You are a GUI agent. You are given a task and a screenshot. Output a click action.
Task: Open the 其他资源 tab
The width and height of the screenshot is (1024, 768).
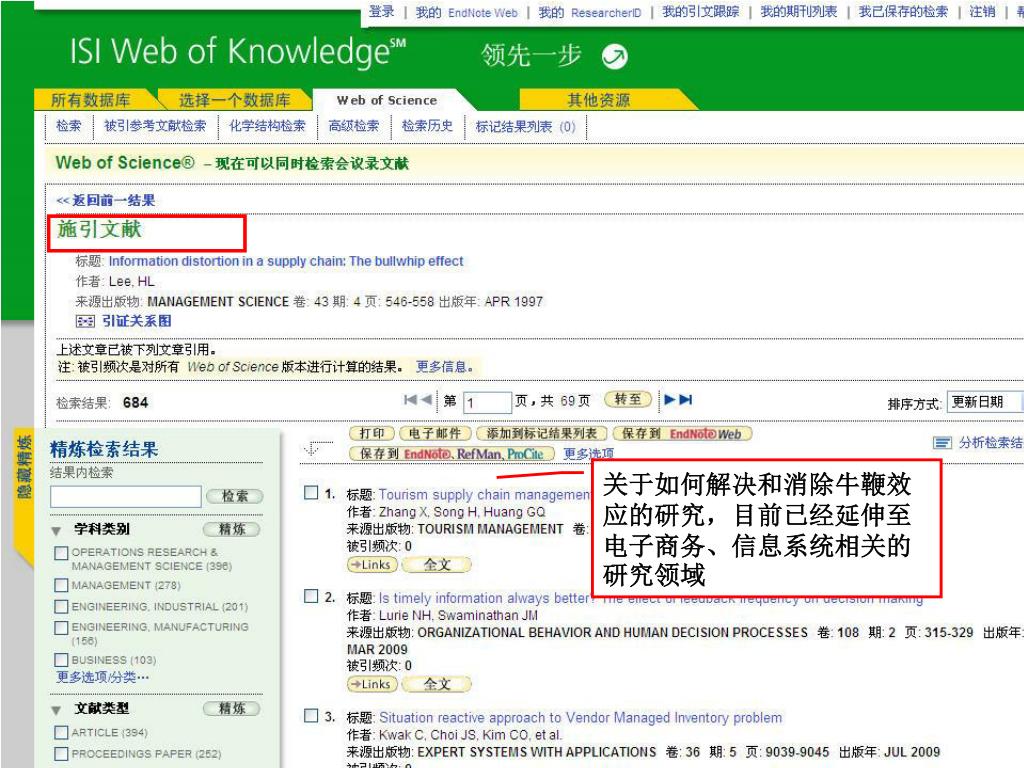[598, 100]
